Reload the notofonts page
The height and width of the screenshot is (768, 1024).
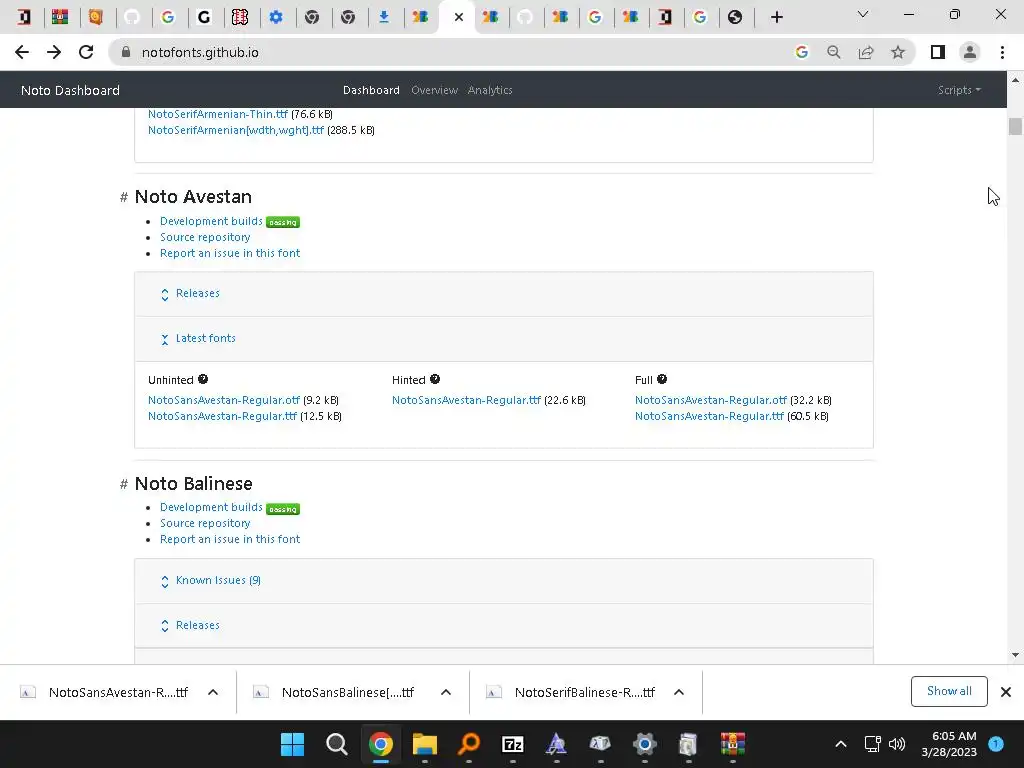(86, 52)
